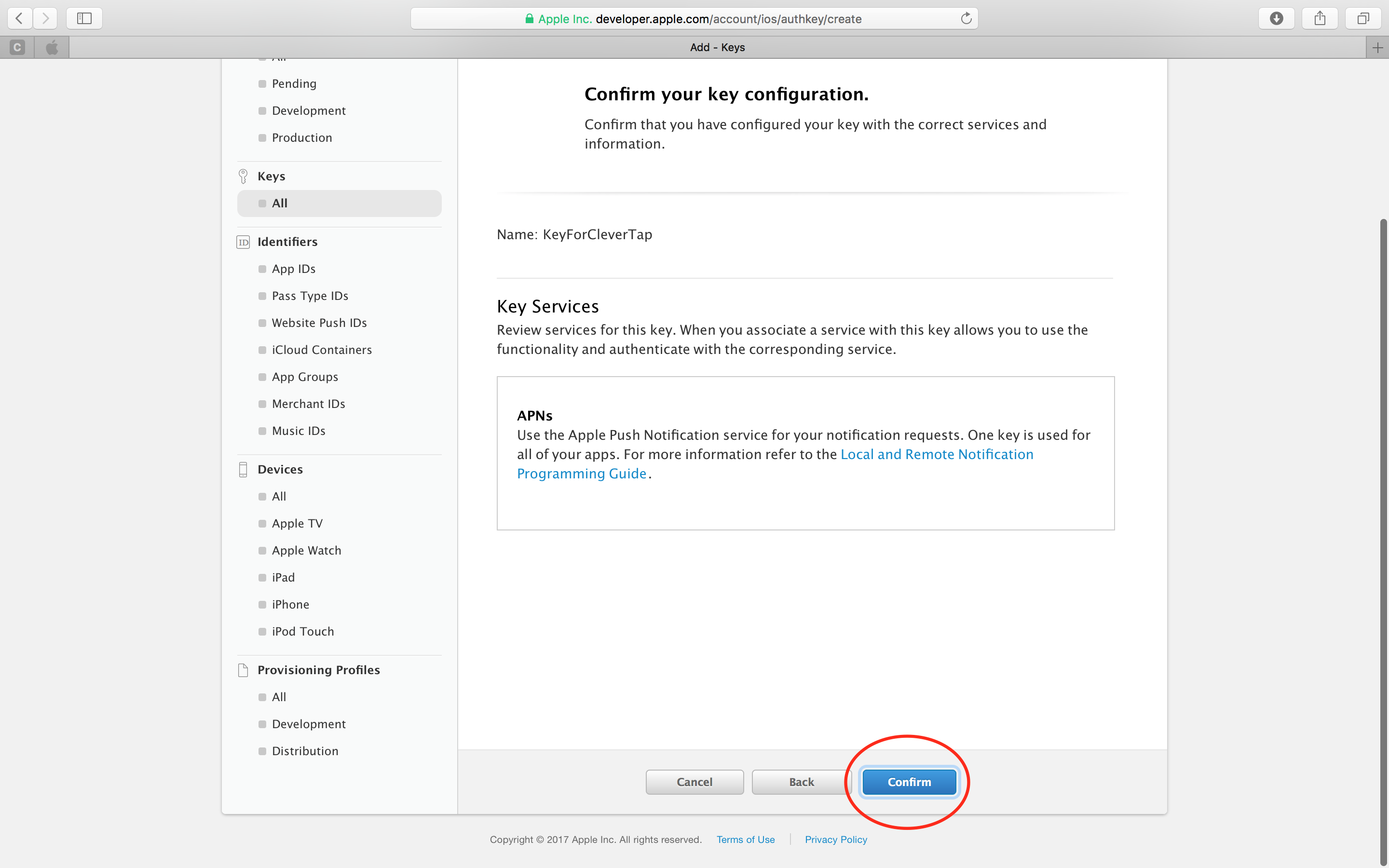Viewport: 1389px width, 868px height.
Task: Select App IDs under Identifiers
Action: pos(293,269)
